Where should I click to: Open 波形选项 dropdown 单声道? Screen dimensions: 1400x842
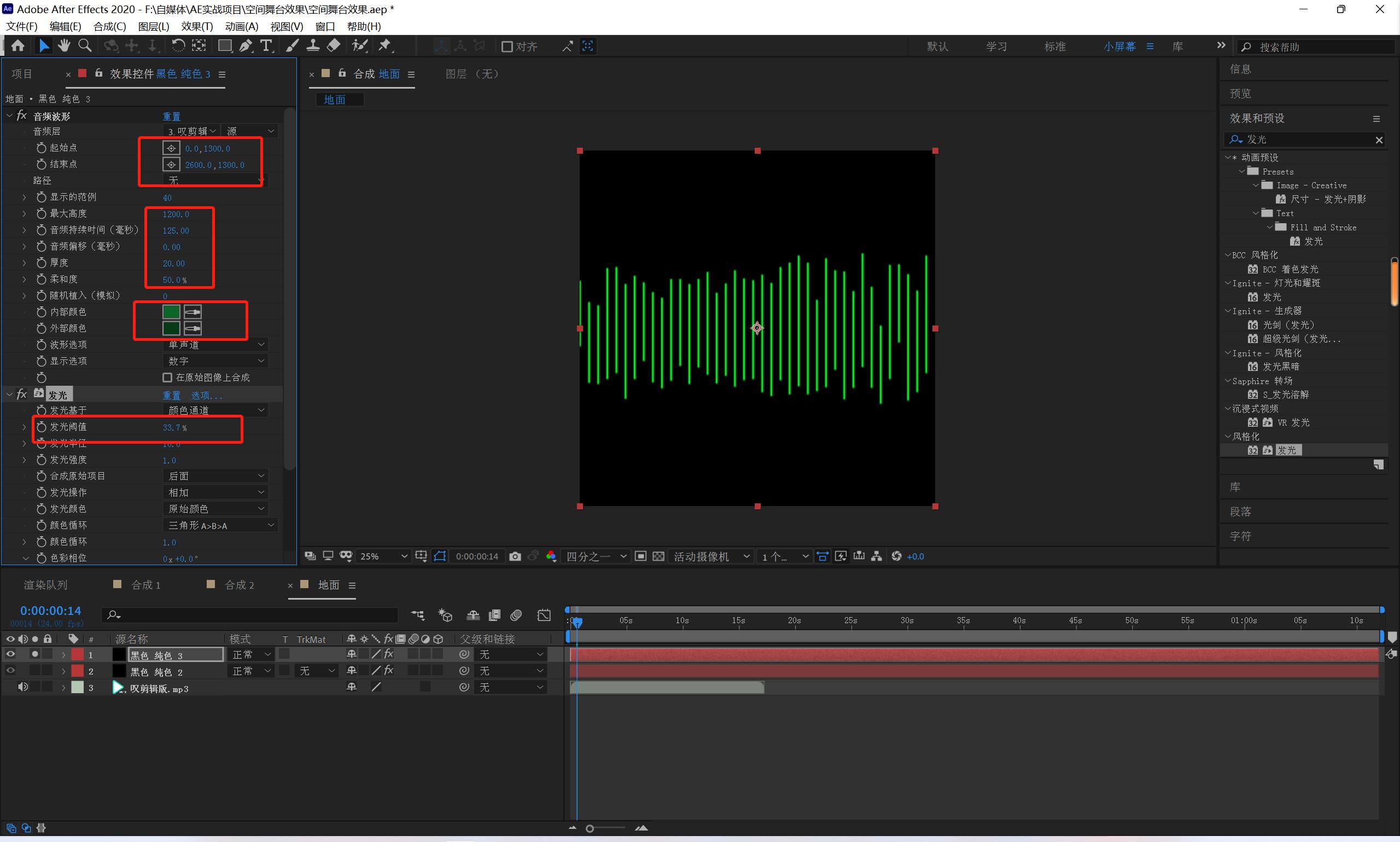[216, 344]
